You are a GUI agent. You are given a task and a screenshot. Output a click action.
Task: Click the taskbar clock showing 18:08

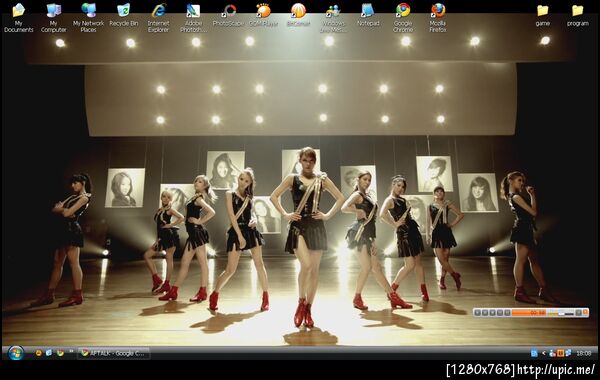[584, 353]
